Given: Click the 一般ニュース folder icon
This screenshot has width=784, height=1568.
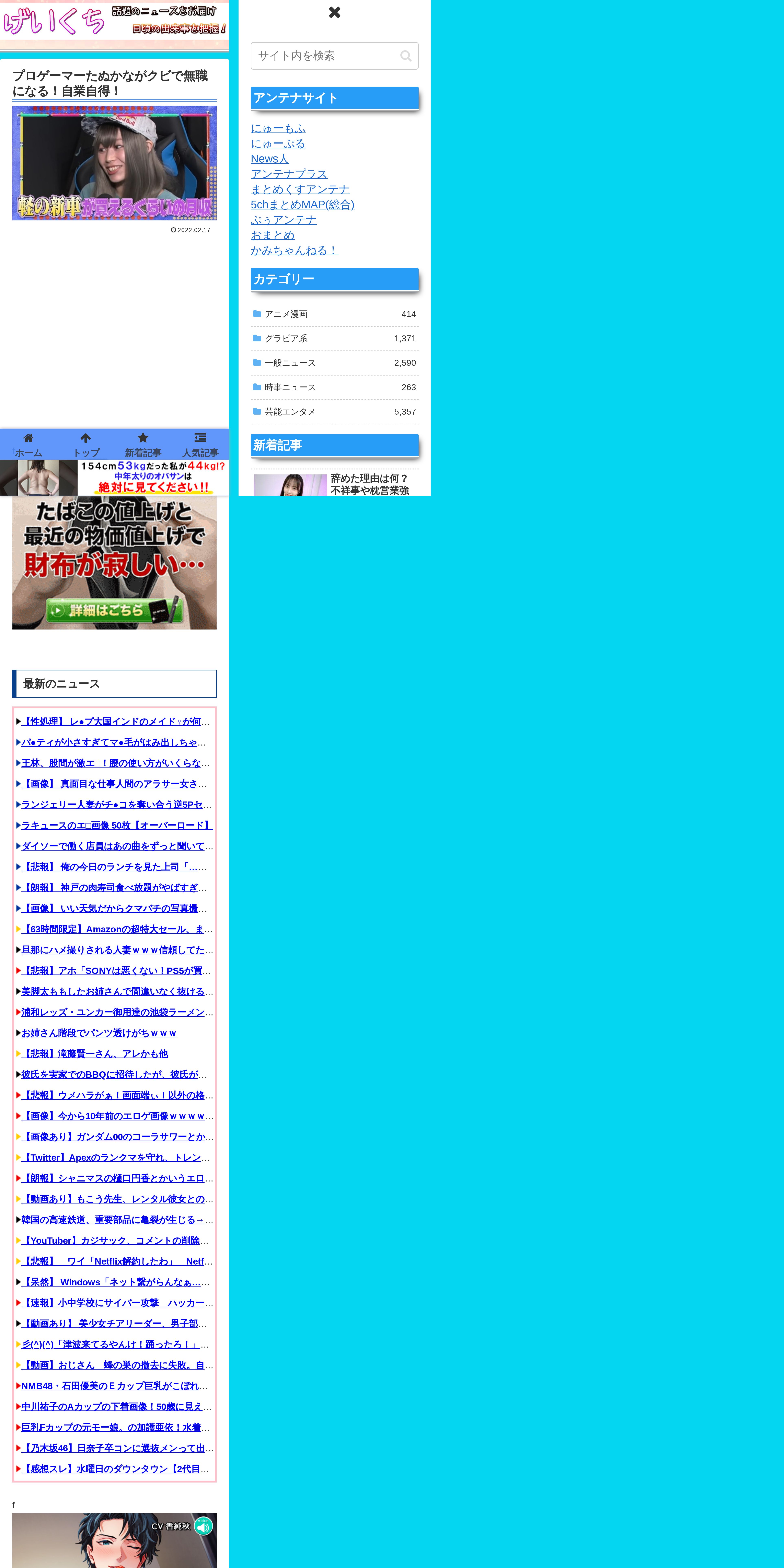Looking at the screenshot, I should coord(257,363).
